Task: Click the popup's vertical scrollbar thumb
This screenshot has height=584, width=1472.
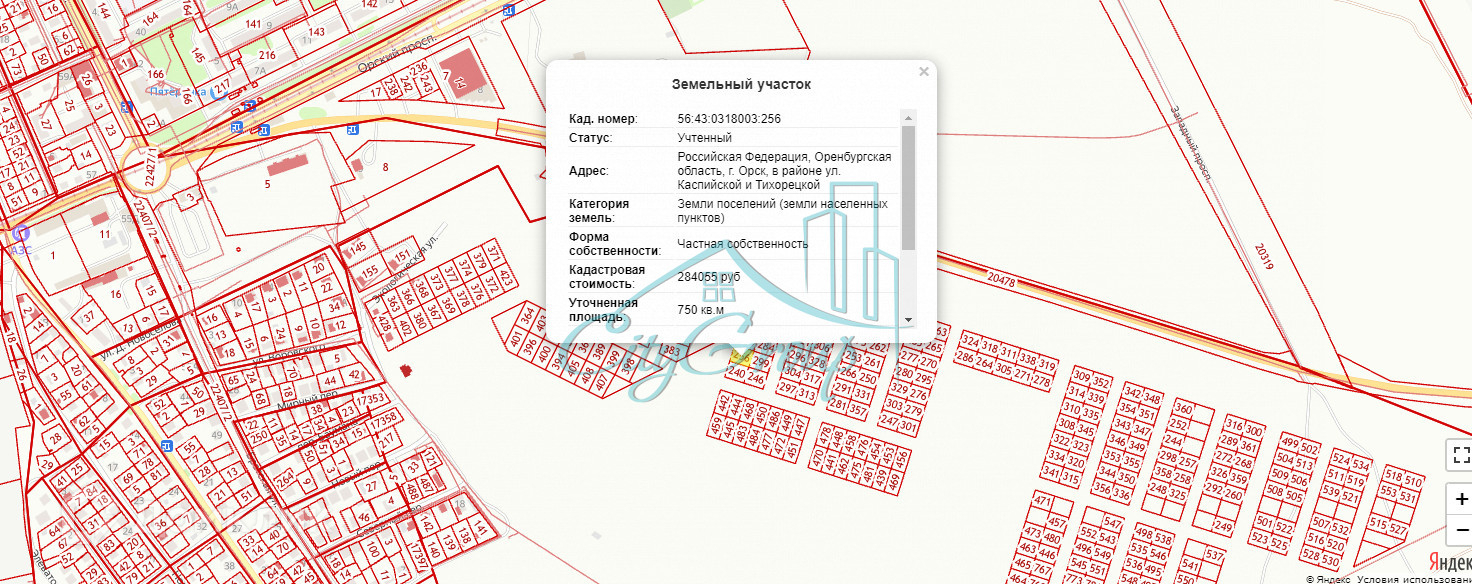Action: (908, 187)
